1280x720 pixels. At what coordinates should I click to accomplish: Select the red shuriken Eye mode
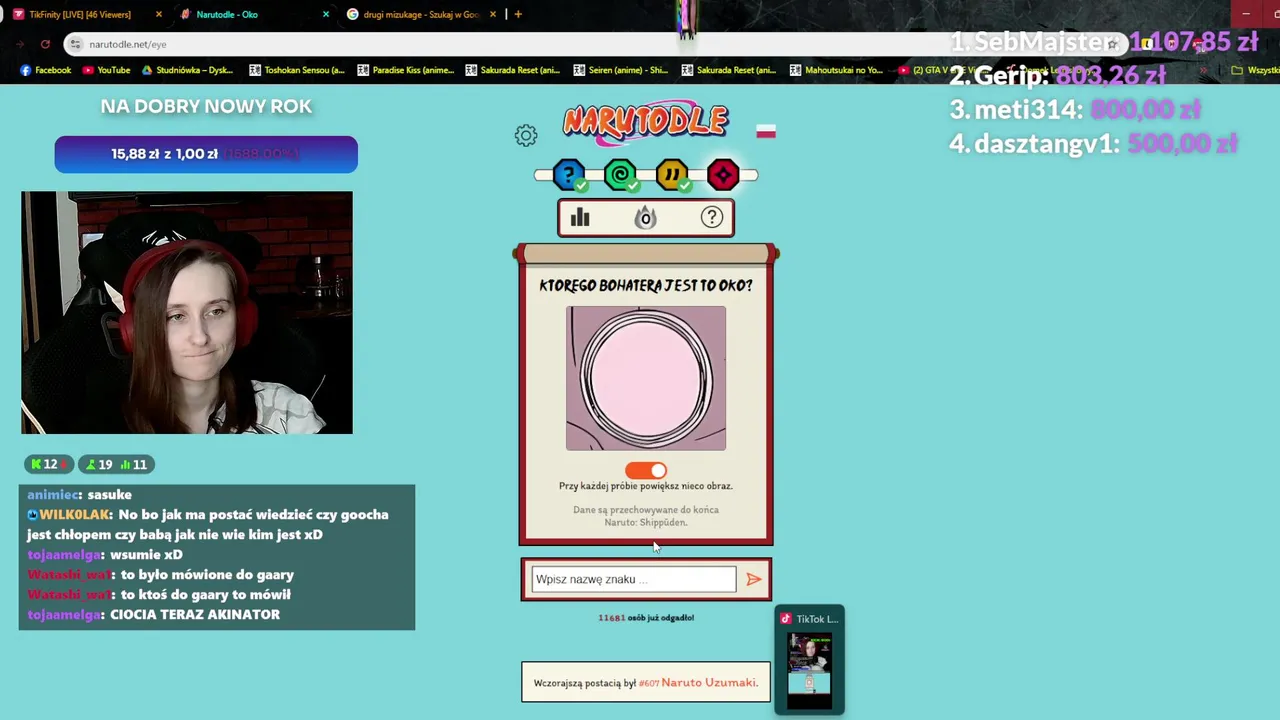[723, 175]
